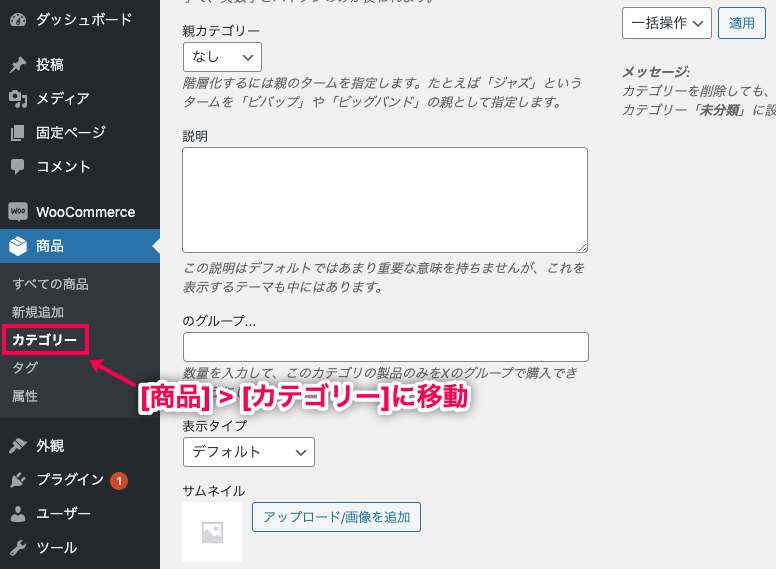Open the ツール menu

pyautogui.click(x=80, y=548)
